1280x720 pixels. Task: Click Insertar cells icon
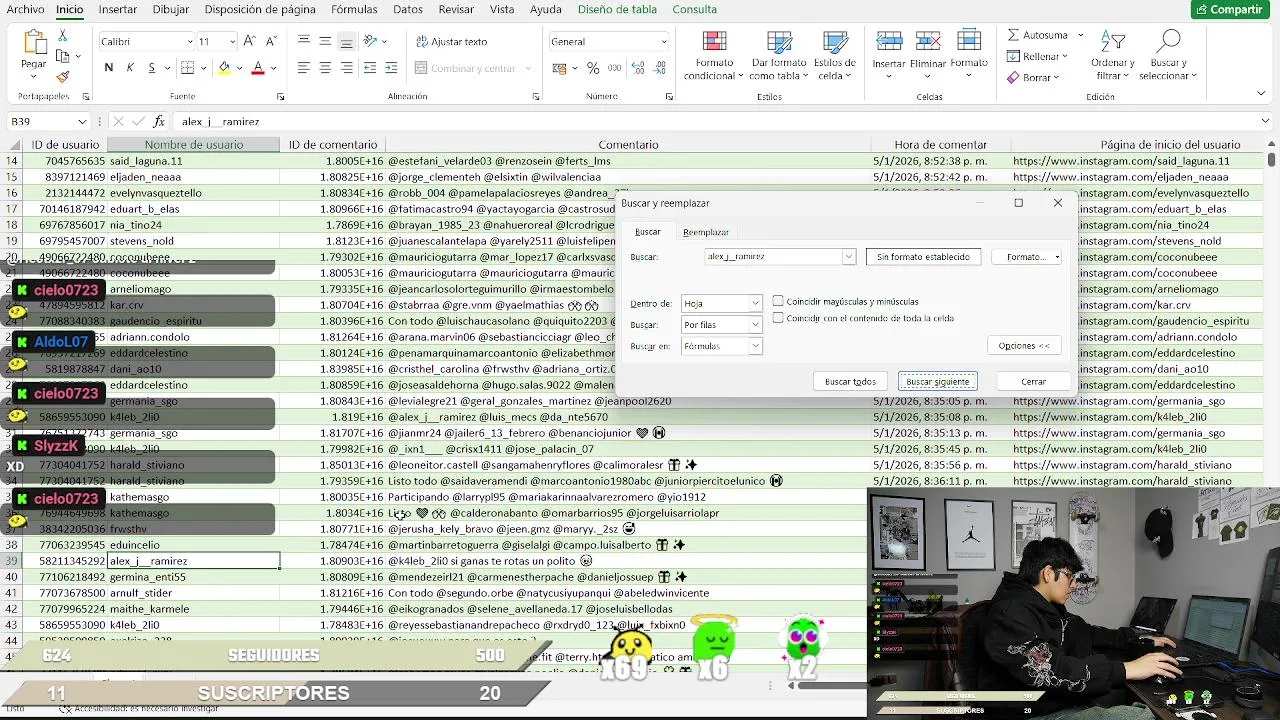[x=888, y=42]
